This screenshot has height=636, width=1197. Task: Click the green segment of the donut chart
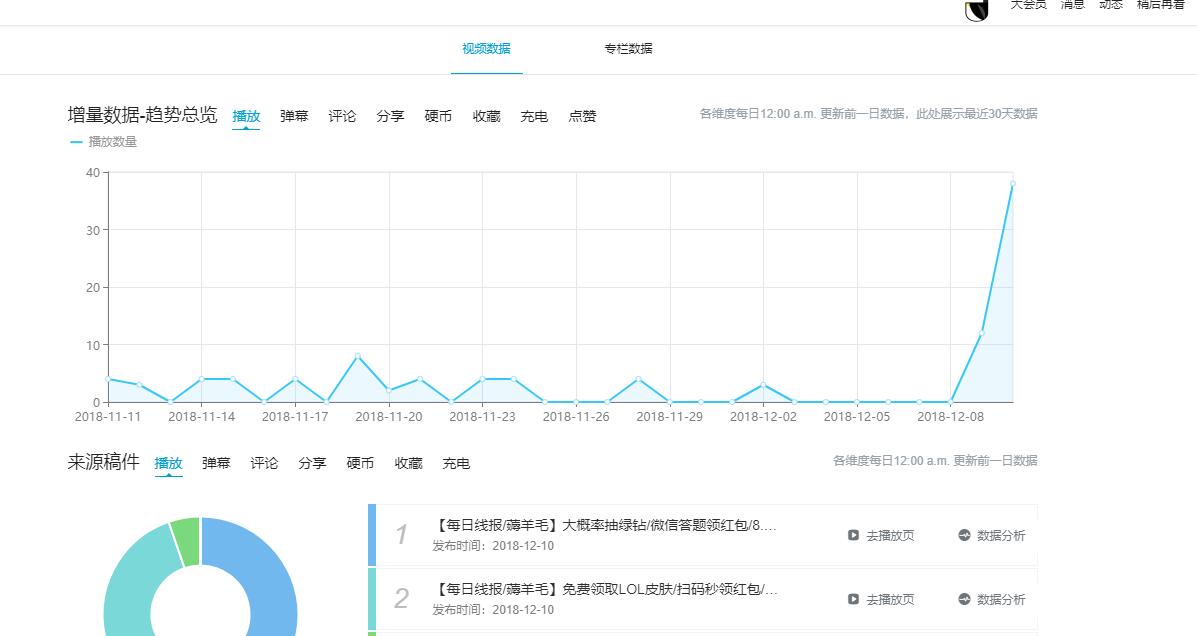pos(186,540)
